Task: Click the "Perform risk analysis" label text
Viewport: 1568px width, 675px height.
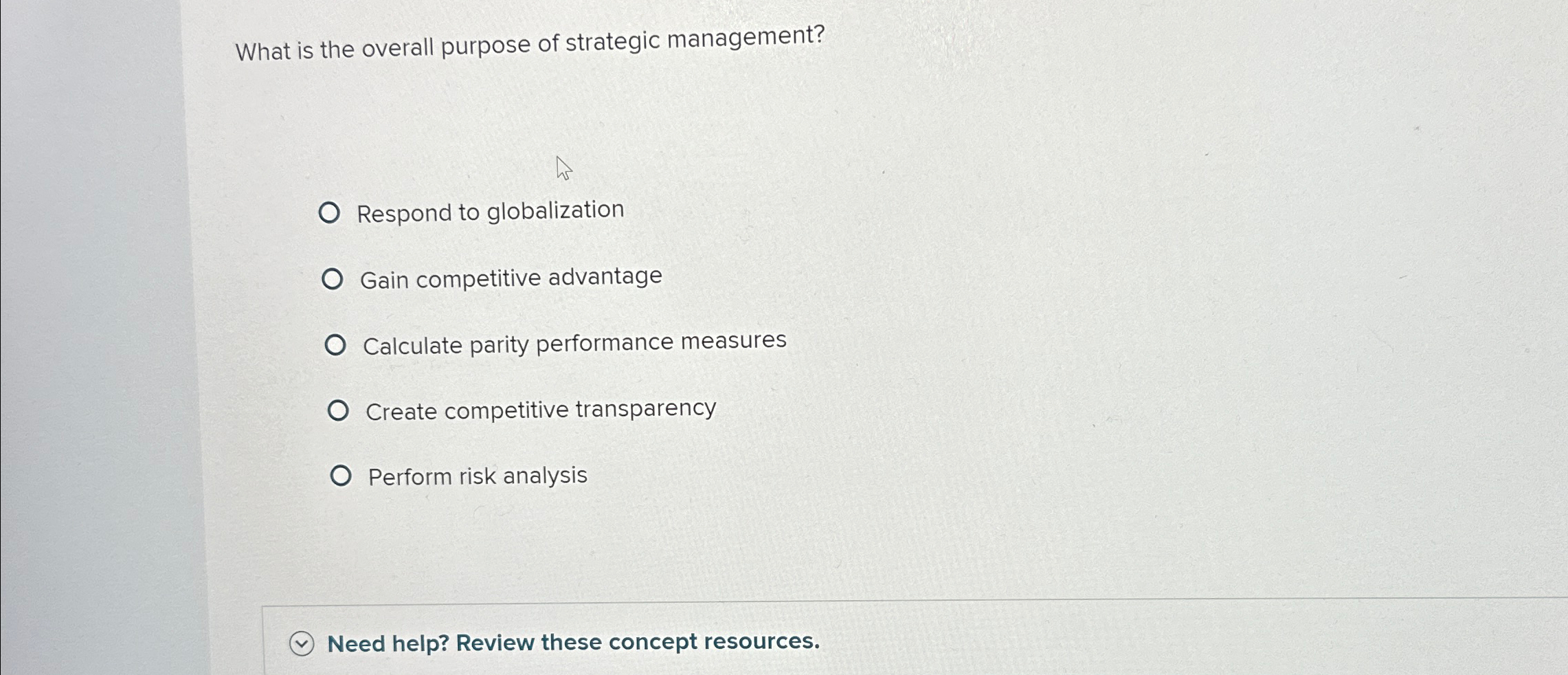Action: point(476,475)
